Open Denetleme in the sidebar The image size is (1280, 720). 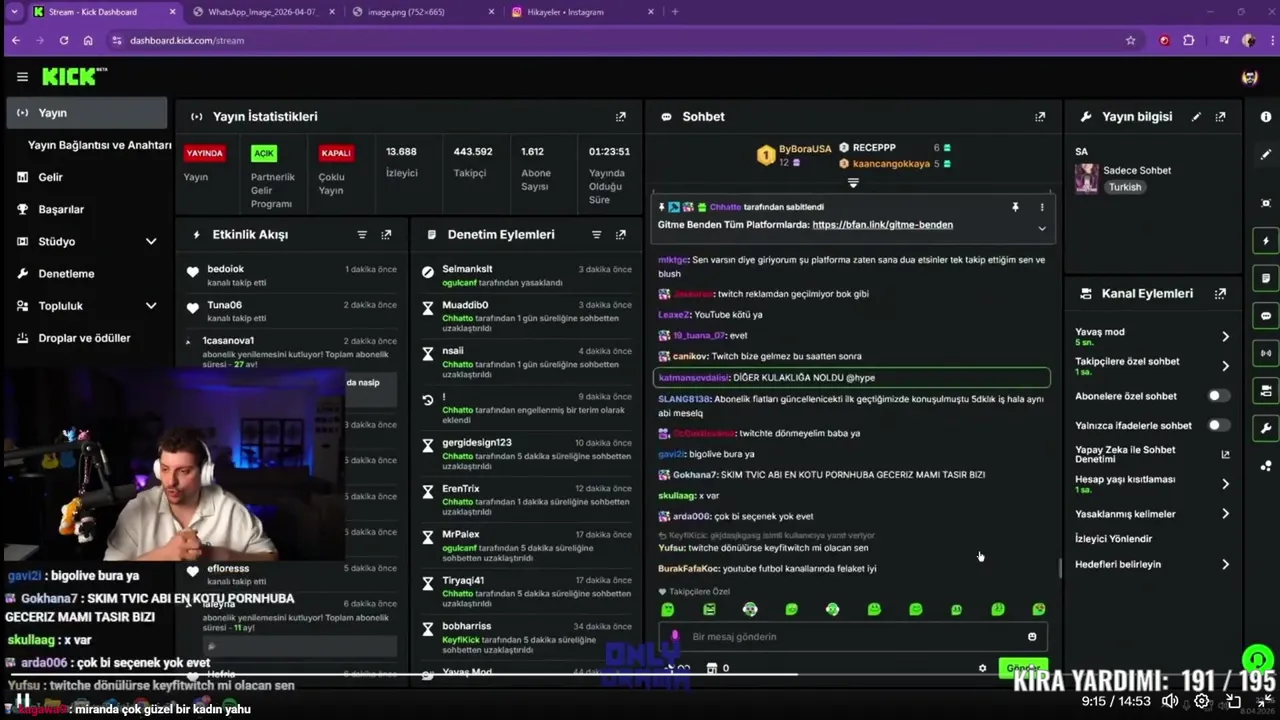click(x=66, y=274)
